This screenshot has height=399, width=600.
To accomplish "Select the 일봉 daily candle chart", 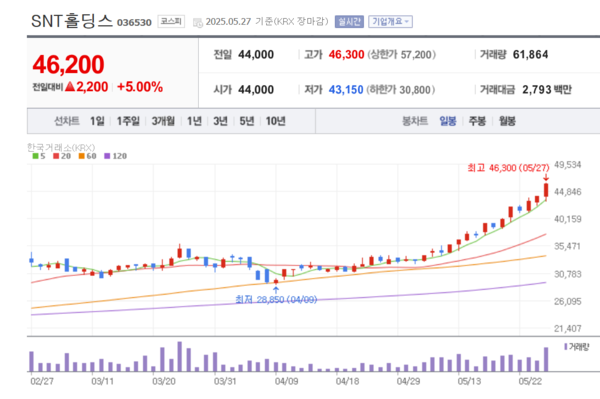I will pyautogui.click(x=448, y=121).
